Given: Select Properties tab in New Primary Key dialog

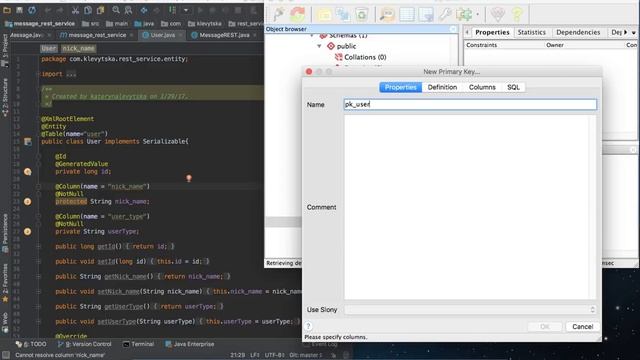Looking at the screenshot, I should click(x=400, y=87).
